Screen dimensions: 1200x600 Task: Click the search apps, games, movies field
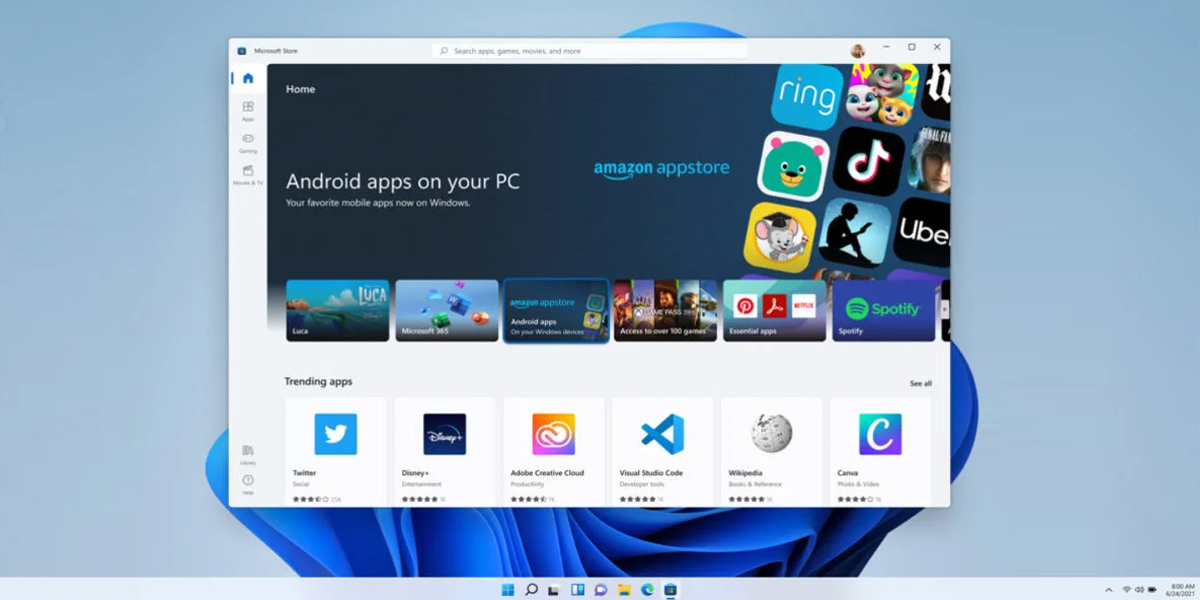pyautogui.click(x=590, y=50)
